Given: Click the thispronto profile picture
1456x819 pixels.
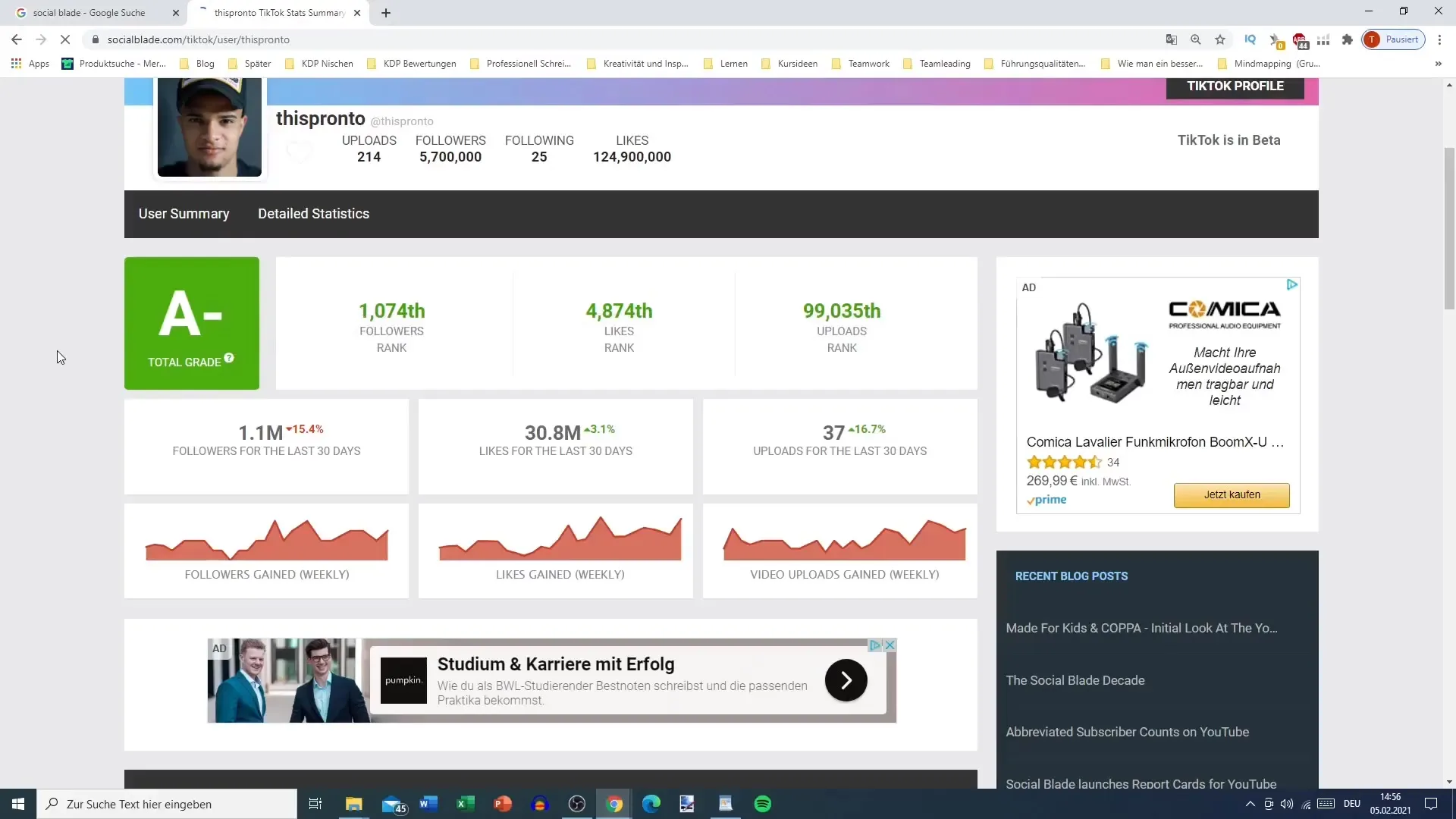Looking at the screenshot, I should pos(209,127).
